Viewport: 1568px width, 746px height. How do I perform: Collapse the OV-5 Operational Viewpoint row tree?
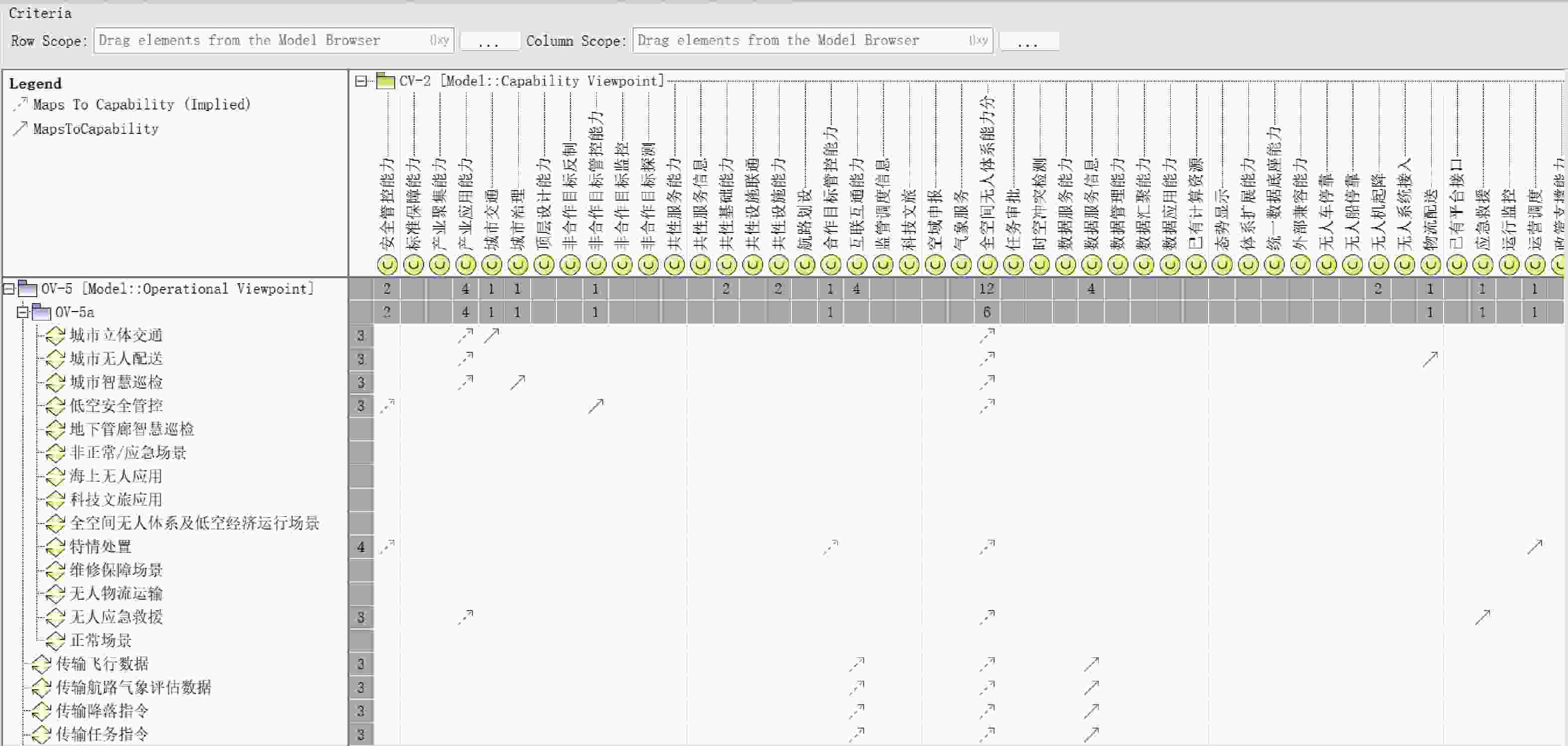click(8, 289)
